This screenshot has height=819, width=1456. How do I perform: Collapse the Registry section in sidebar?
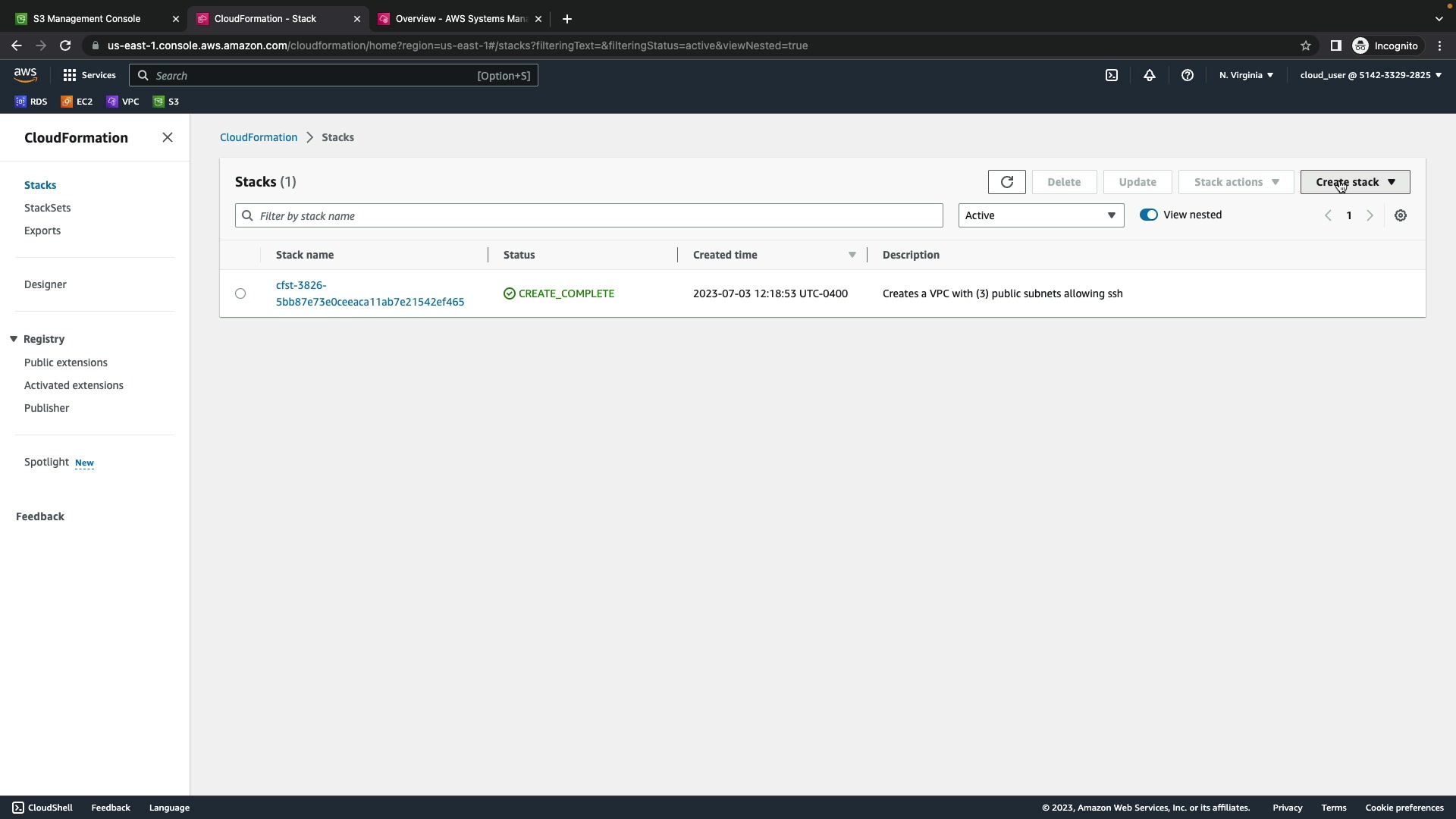14,339
